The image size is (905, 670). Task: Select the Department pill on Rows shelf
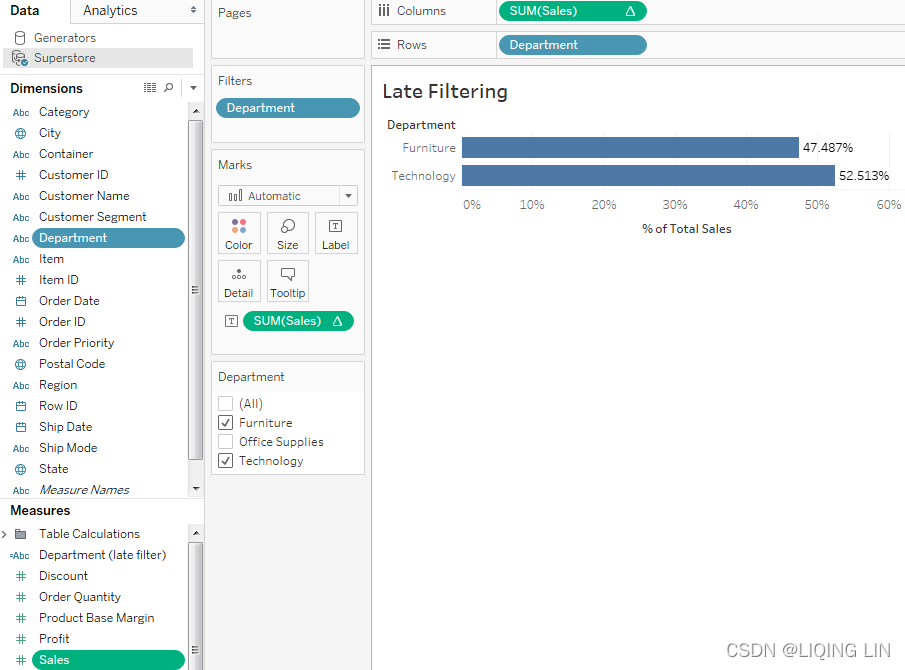pos(573,45)
